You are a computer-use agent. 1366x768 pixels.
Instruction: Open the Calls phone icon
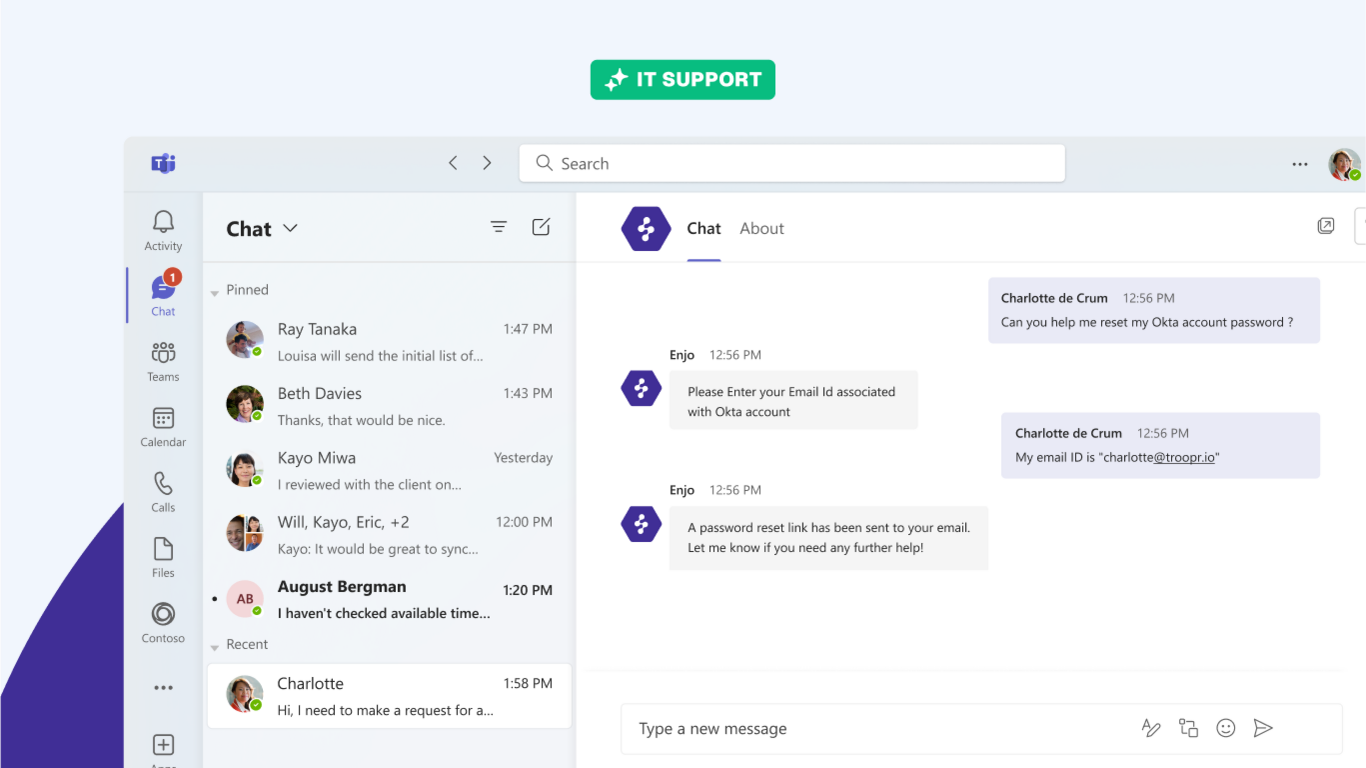(x=163, y=484)
